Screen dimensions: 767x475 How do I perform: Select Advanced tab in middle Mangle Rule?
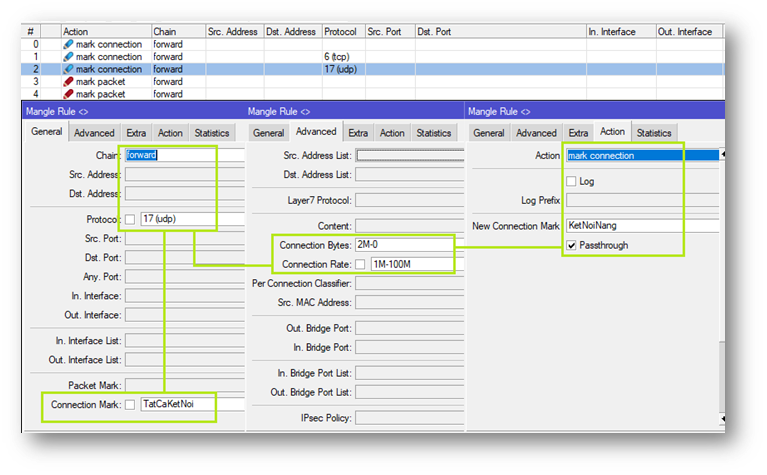coord(316,132)
